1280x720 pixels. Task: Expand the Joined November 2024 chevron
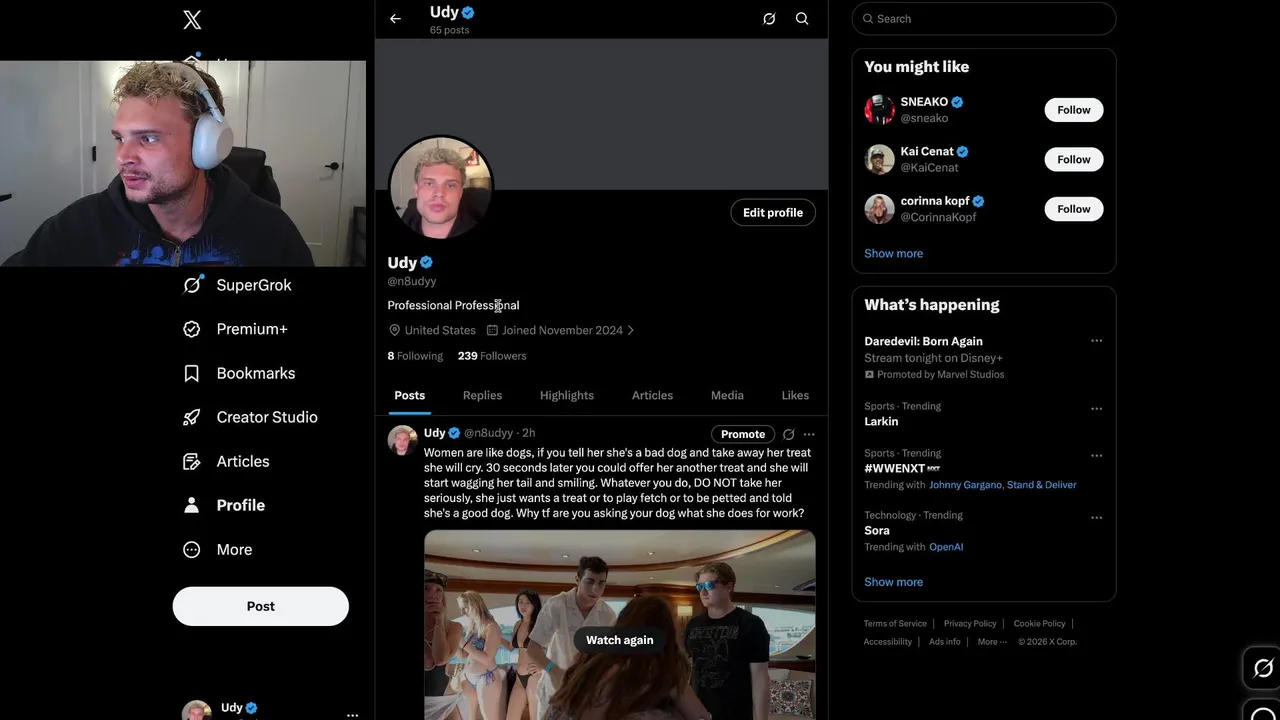(x=630, y=330)
